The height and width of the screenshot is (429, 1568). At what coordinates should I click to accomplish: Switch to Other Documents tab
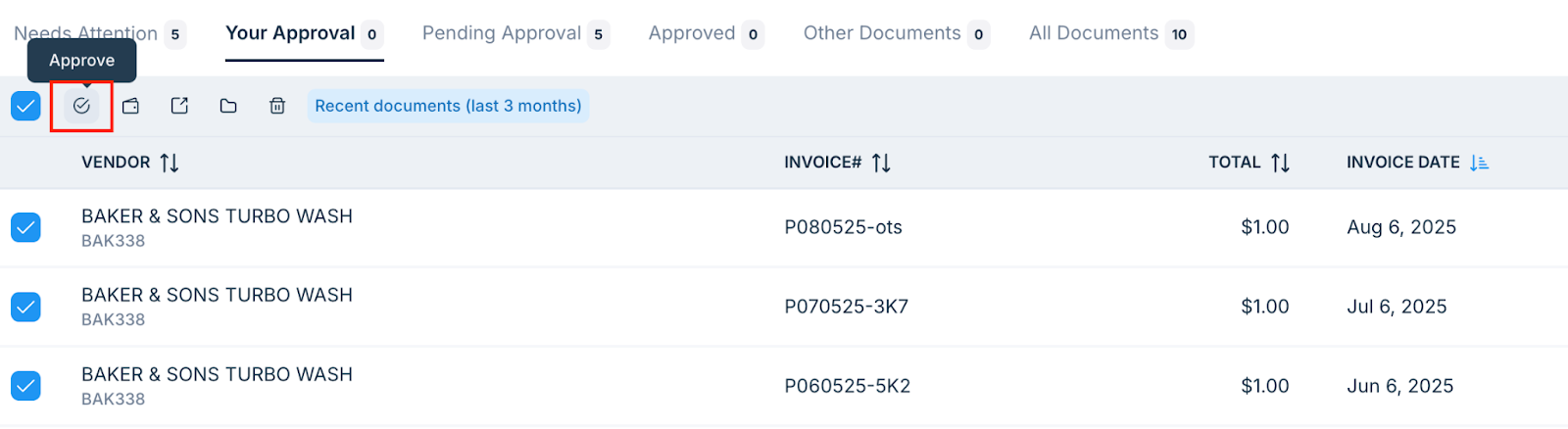pos(897,34)
